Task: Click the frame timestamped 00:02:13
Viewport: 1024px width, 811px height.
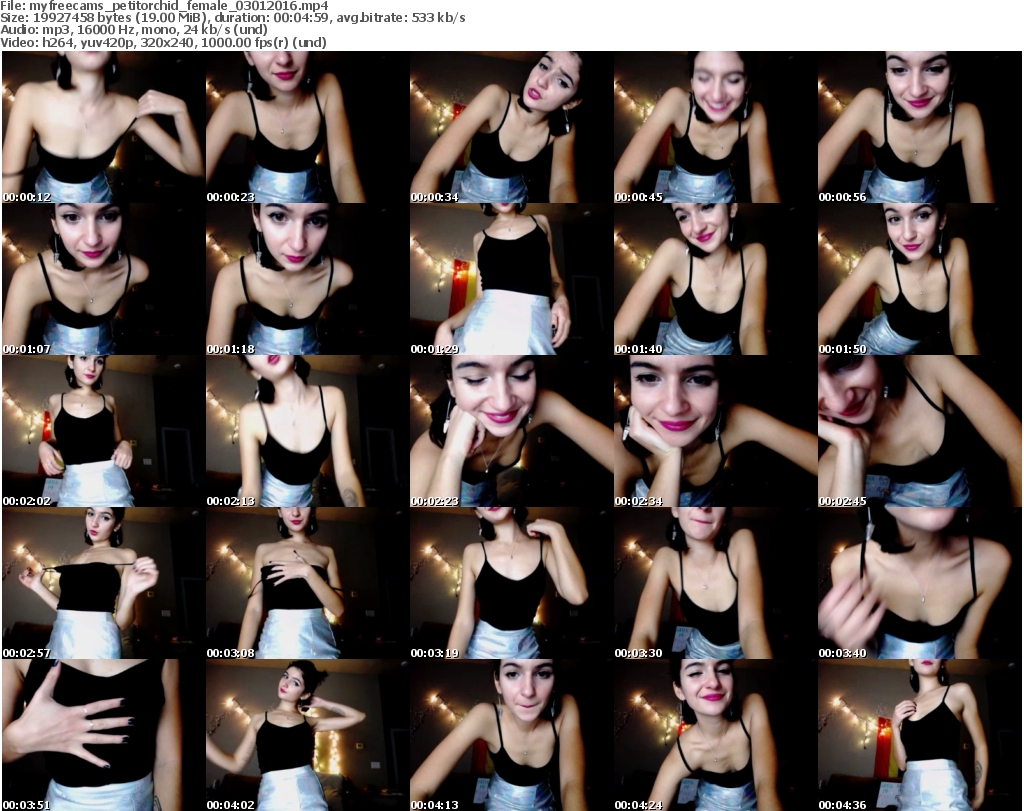Action: [308, 432]
